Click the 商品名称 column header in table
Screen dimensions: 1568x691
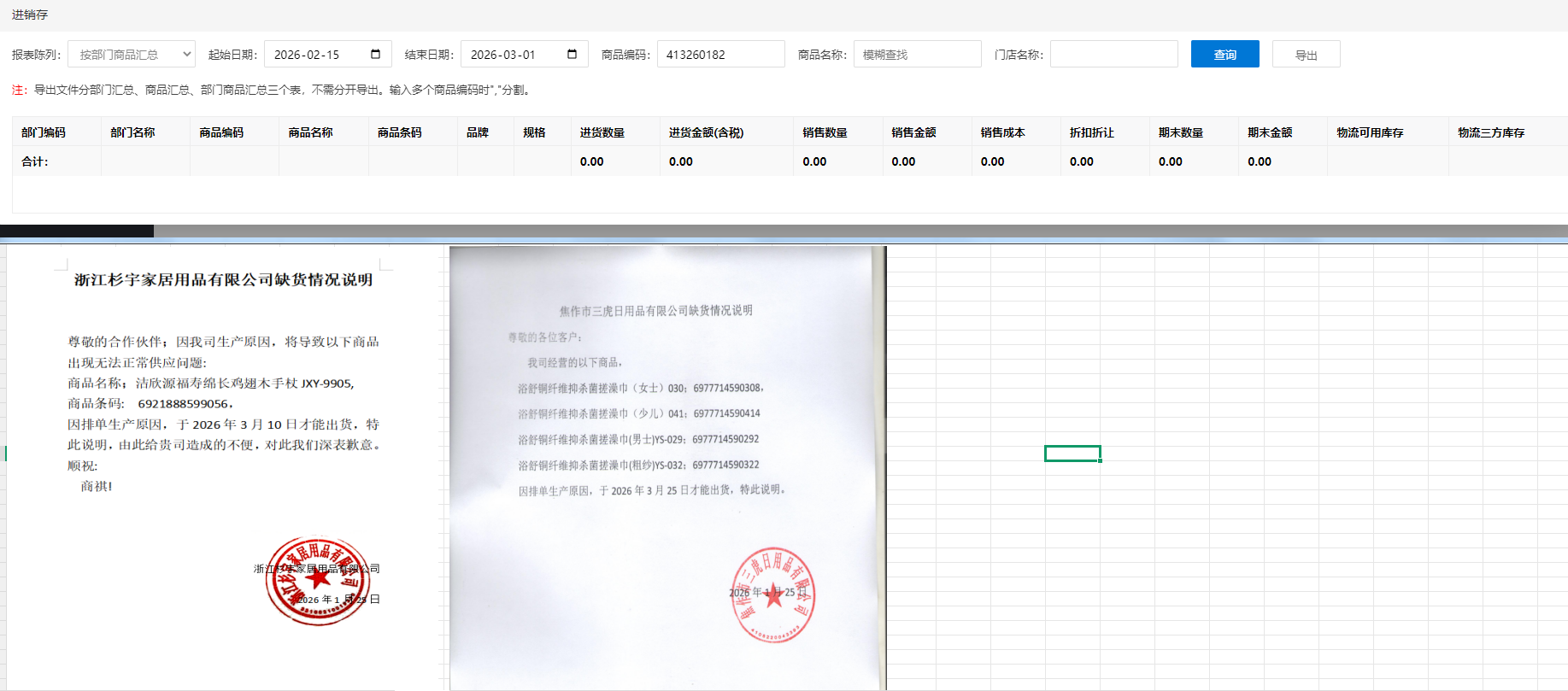311,132
